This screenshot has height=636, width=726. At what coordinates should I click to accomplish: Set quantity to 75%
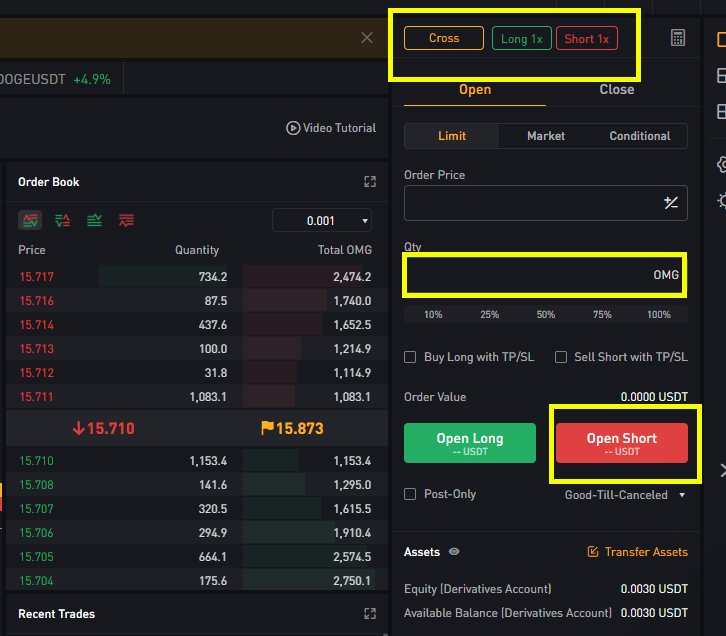pos(602,315)
